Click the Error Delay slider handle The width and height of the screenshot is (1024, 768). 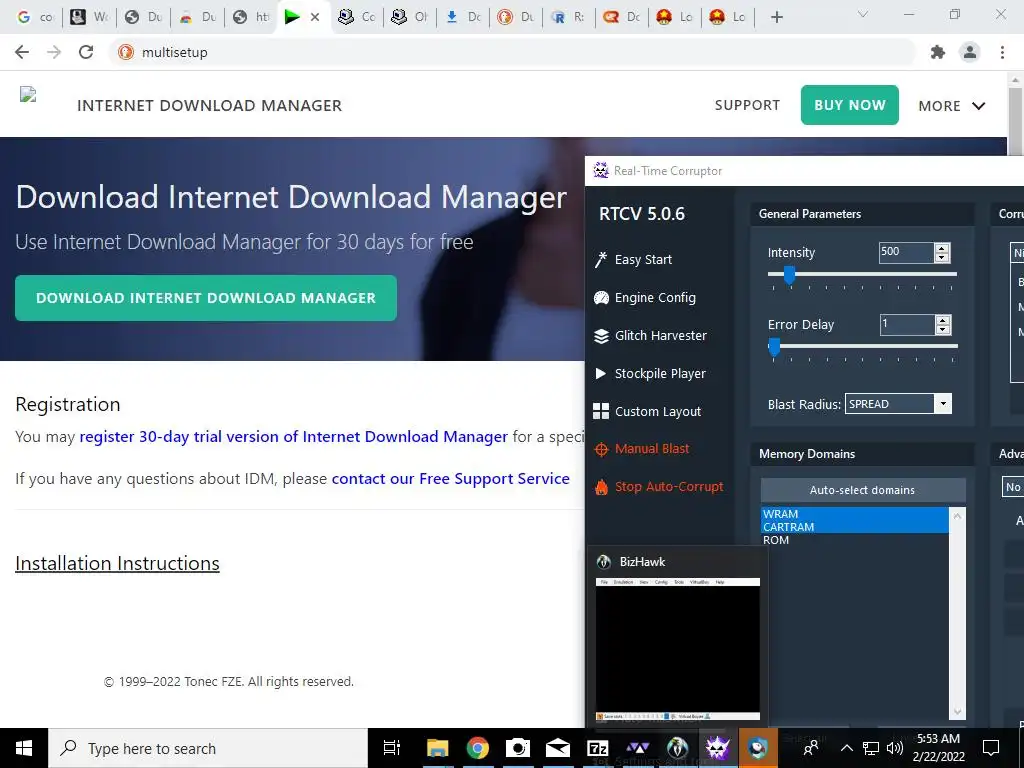point(774,347)
